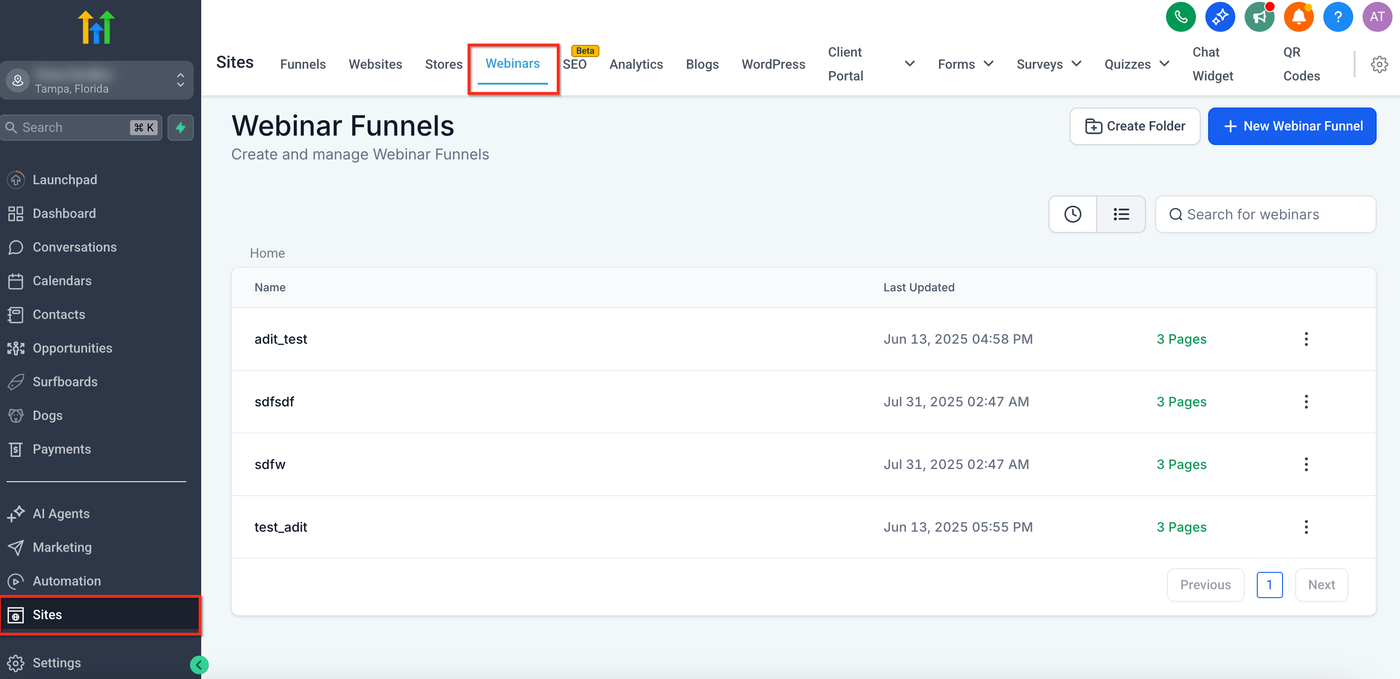The height and width of the screenshot is (679, 1400).
Task: Open the help question mark icon
Action: point(1338,16)
